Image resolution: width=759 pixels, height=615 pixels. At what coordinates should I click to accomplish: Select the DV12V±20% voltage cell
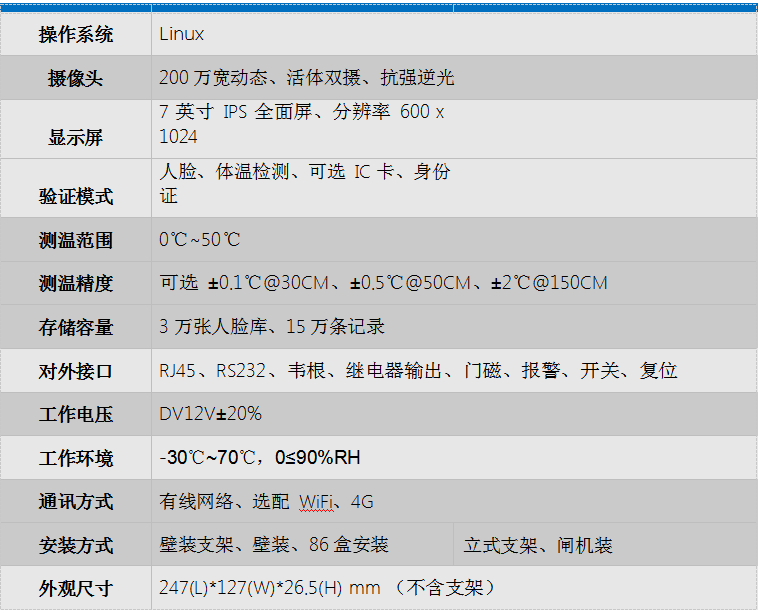(210, 414)
